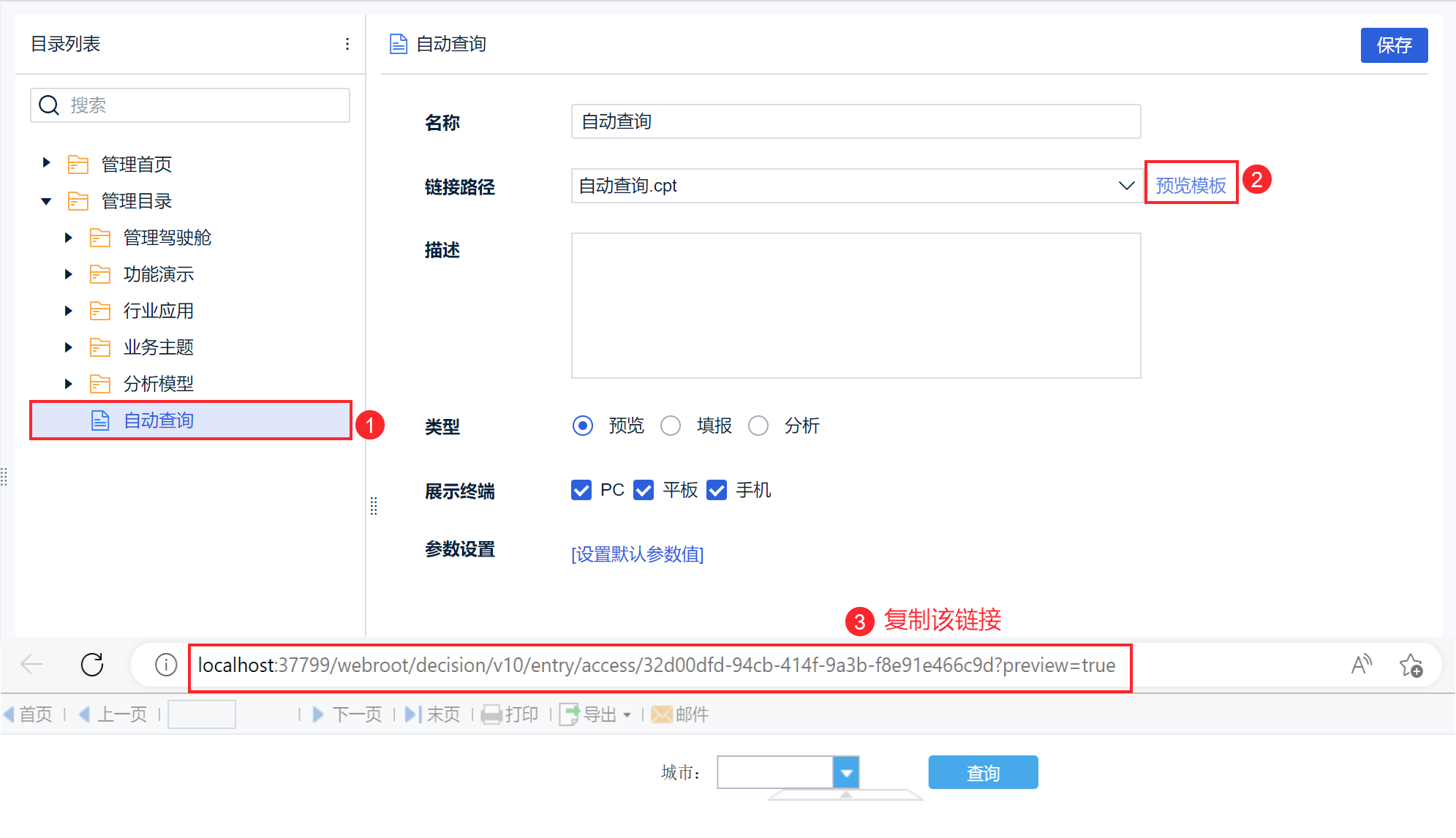1456x838 pixels.
Task: Click the 保存 save button
Action: [1394, 45]
